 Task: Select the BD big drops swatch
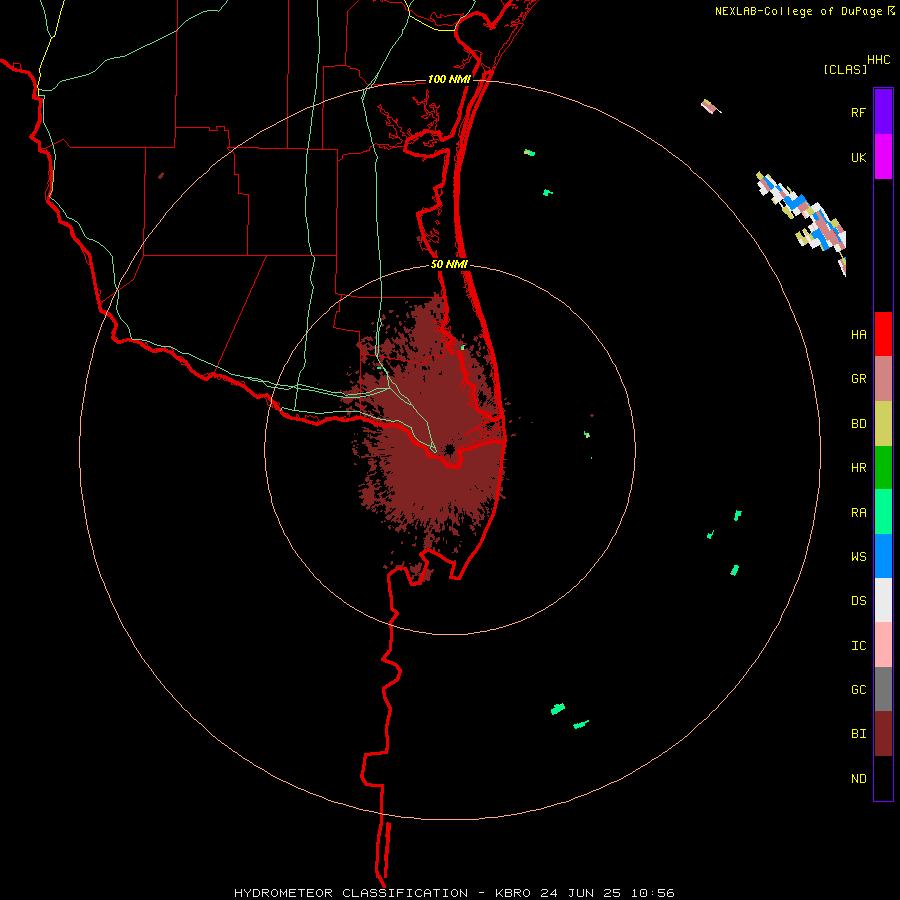click(x=883, y=424)
